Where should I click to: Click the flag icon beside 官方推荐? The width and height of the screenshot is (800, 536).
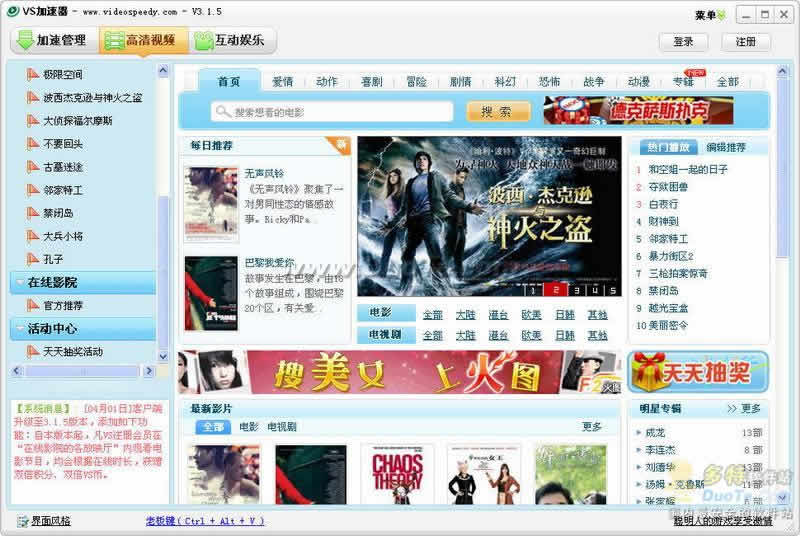point(33,305)
